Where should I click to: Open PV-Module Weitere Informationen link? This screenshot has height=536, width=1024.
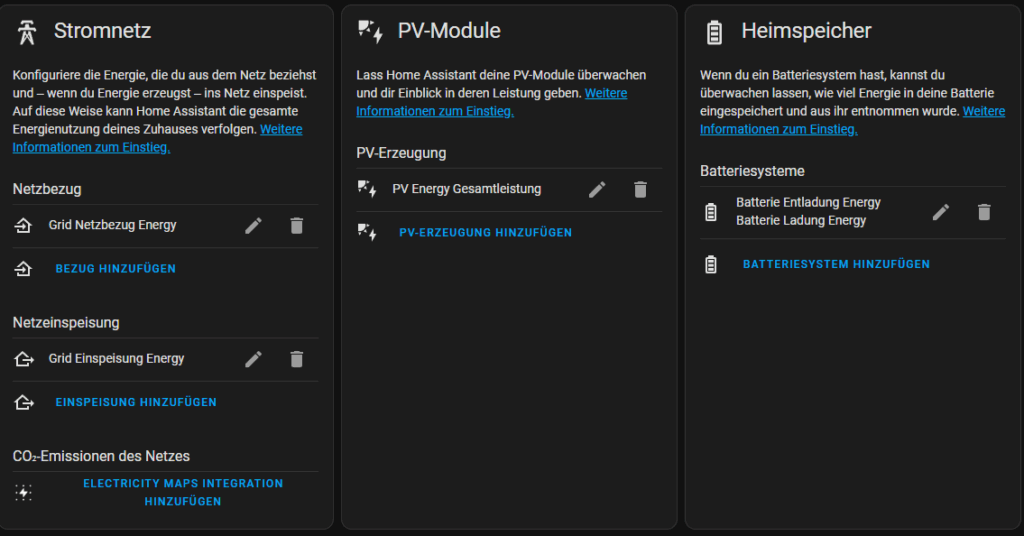(492, 102)
